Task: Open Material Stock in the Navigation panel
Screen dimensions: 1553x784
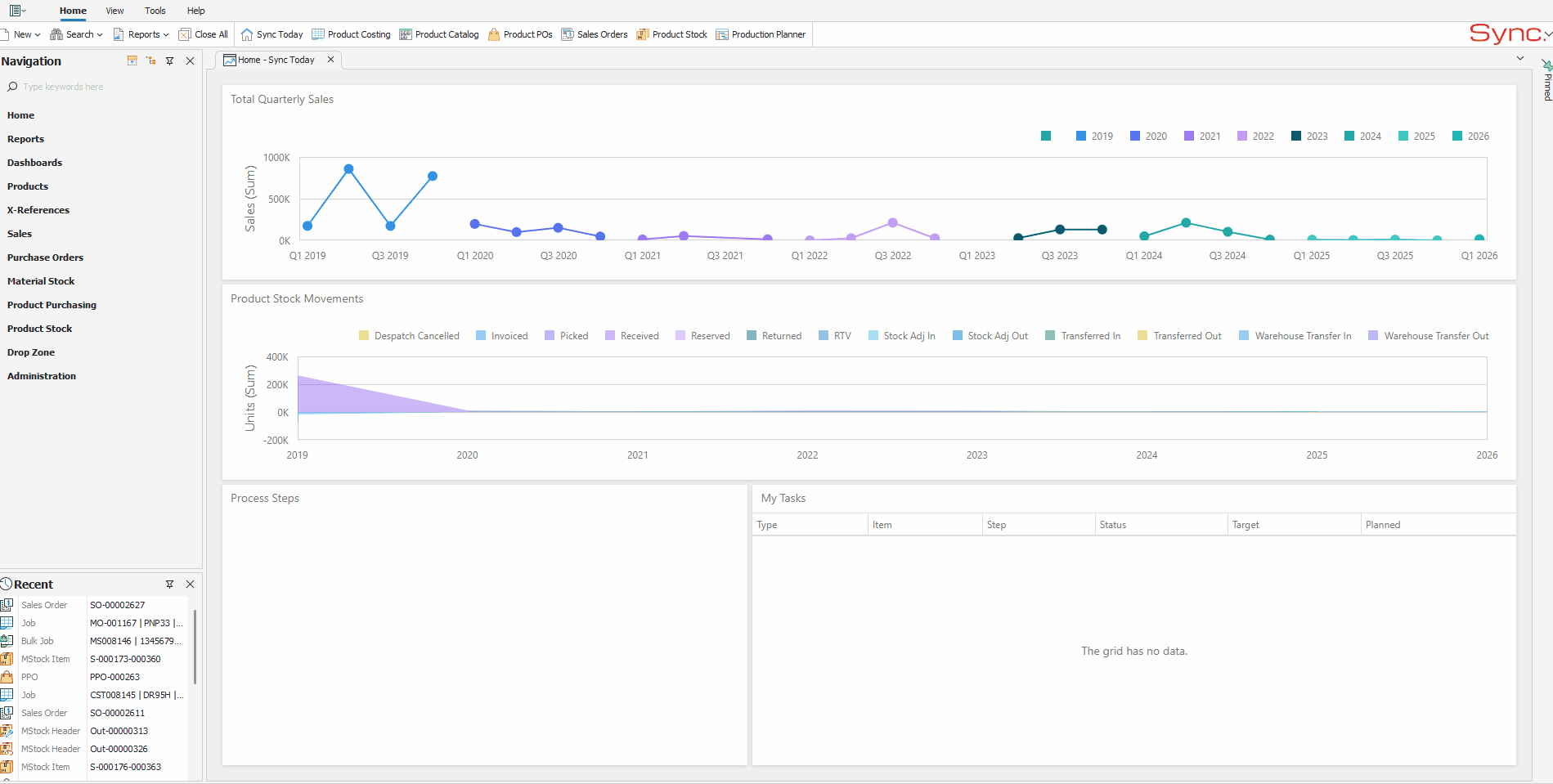Action: pos(41,281)
